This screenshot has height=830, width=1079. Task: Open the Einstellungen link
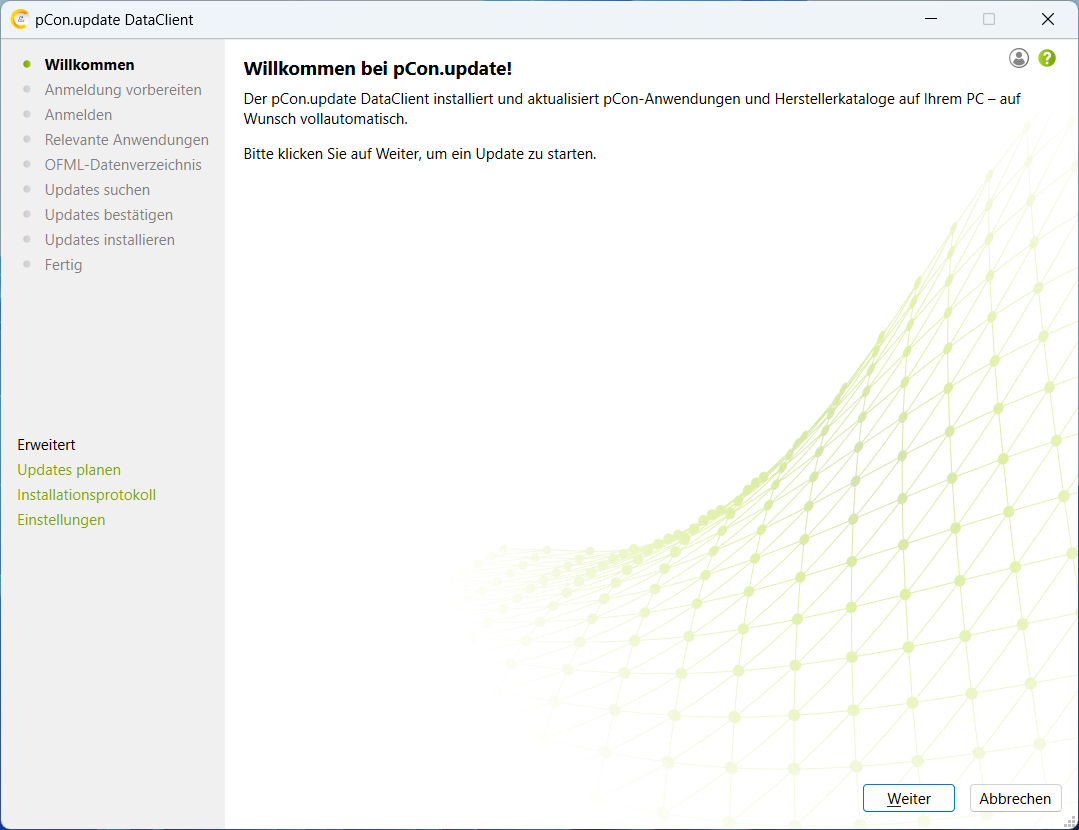pyautogui.click(x=61, y=520)
